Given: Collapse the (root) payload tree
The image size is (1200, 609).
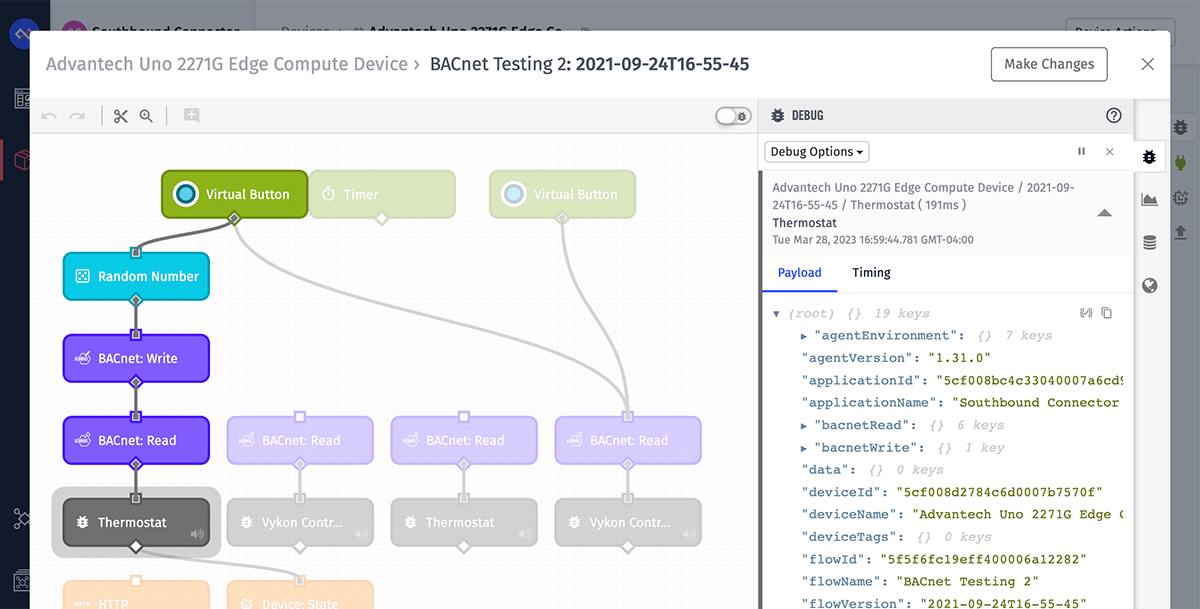Looking at the screenshot, I should coord(776,314).
